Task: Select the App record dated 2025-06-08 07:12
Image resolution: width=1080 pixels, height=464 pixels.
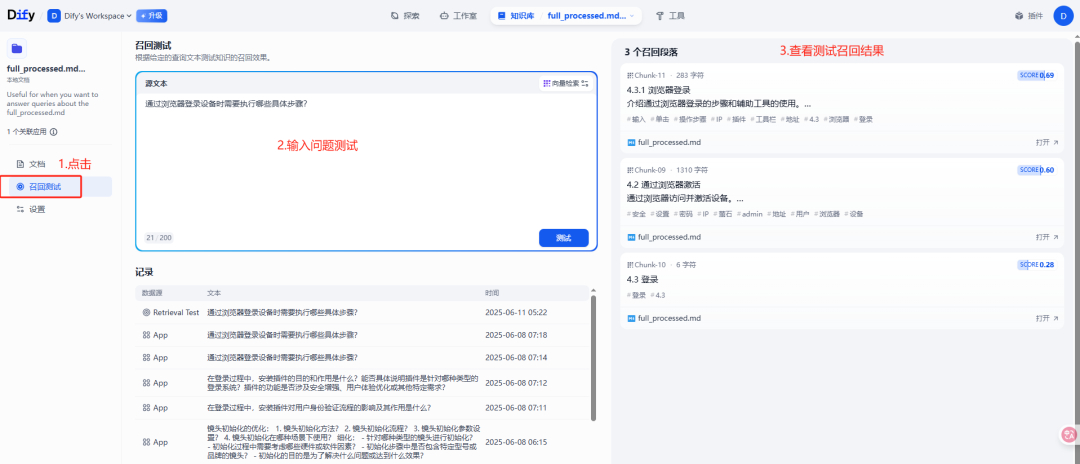Action: 362,383
